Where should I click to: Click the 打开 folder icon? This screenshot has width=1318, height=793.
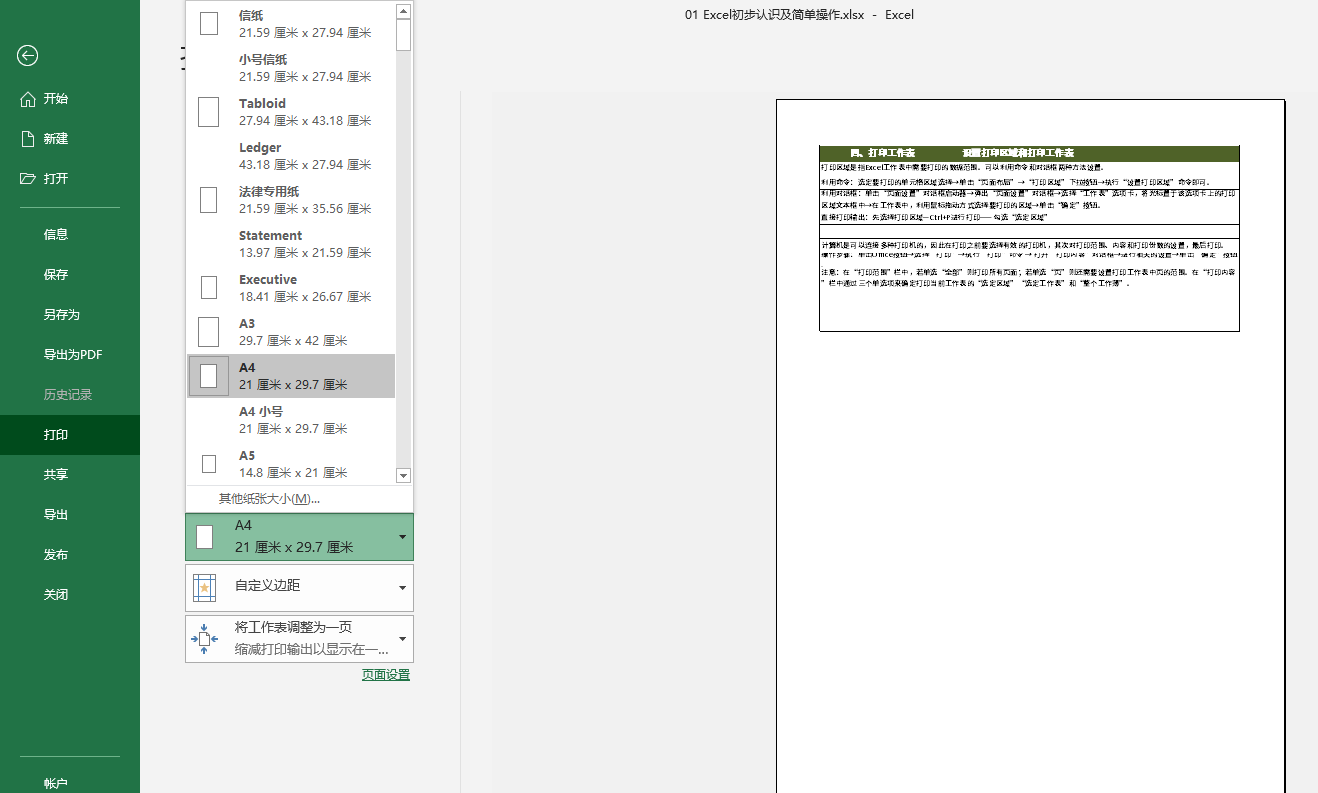(x=28, y=179)
